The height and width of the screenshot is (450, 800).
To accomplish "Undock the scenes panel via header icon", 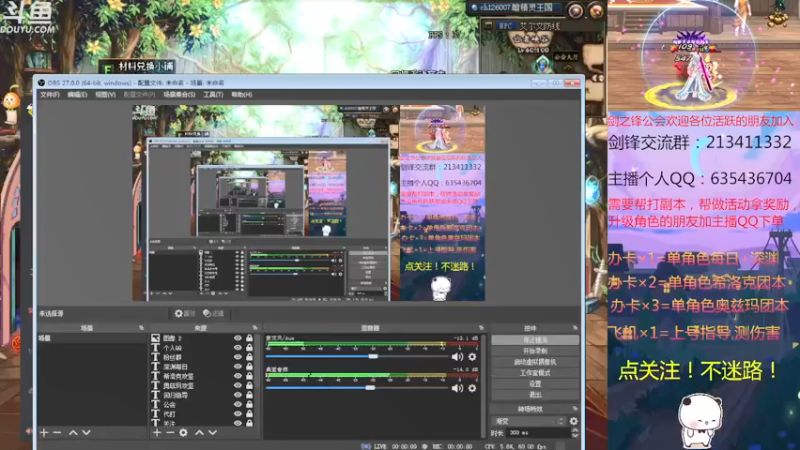I will coord(141,328).
